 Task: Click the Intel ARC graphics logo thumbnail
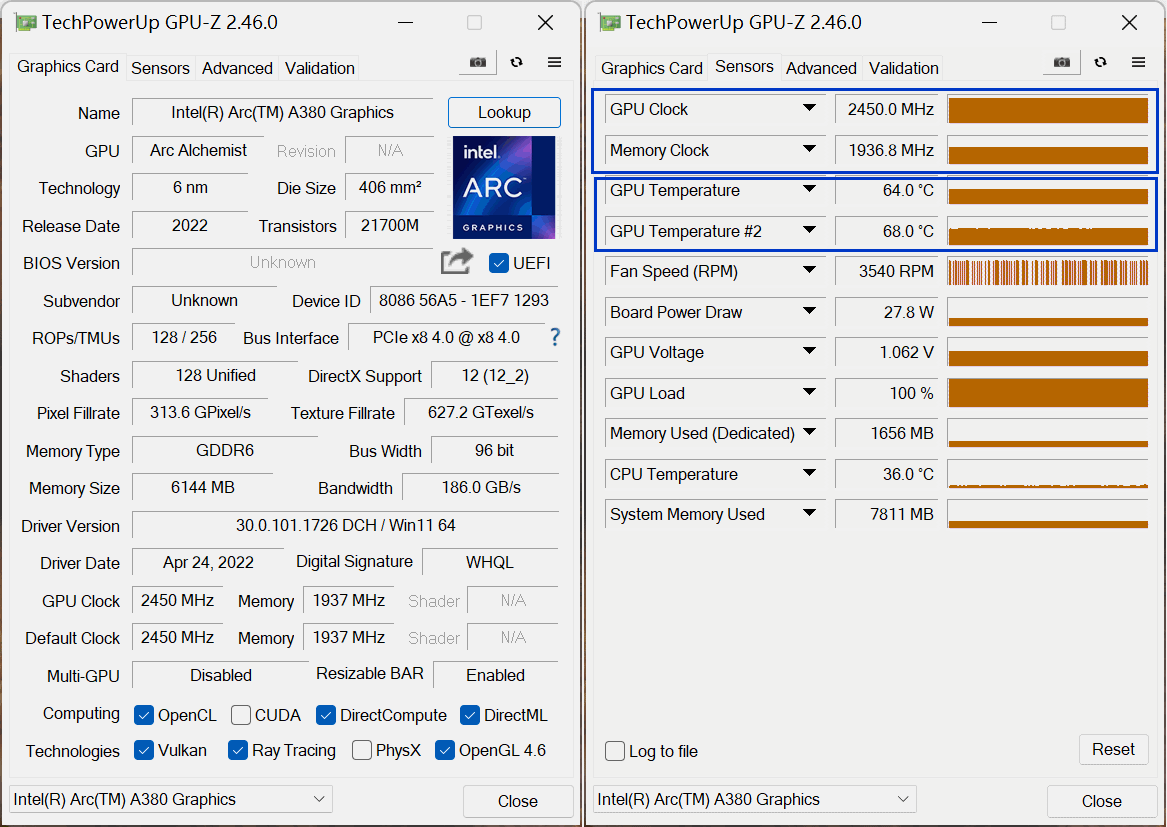pyautogui.click(x=504, y=185)
